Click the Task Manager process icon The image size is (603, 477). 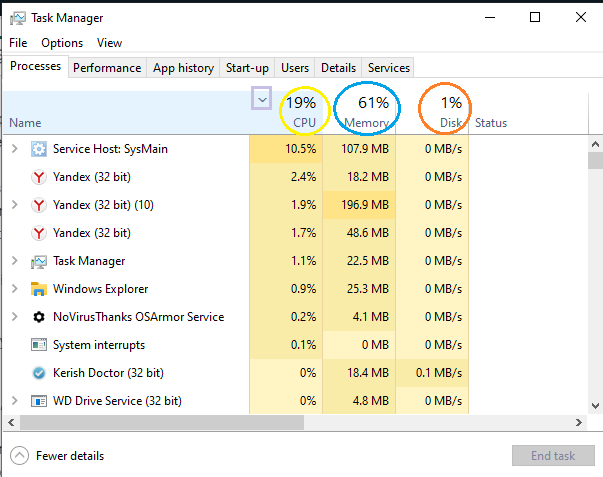(x=39, y=261)
